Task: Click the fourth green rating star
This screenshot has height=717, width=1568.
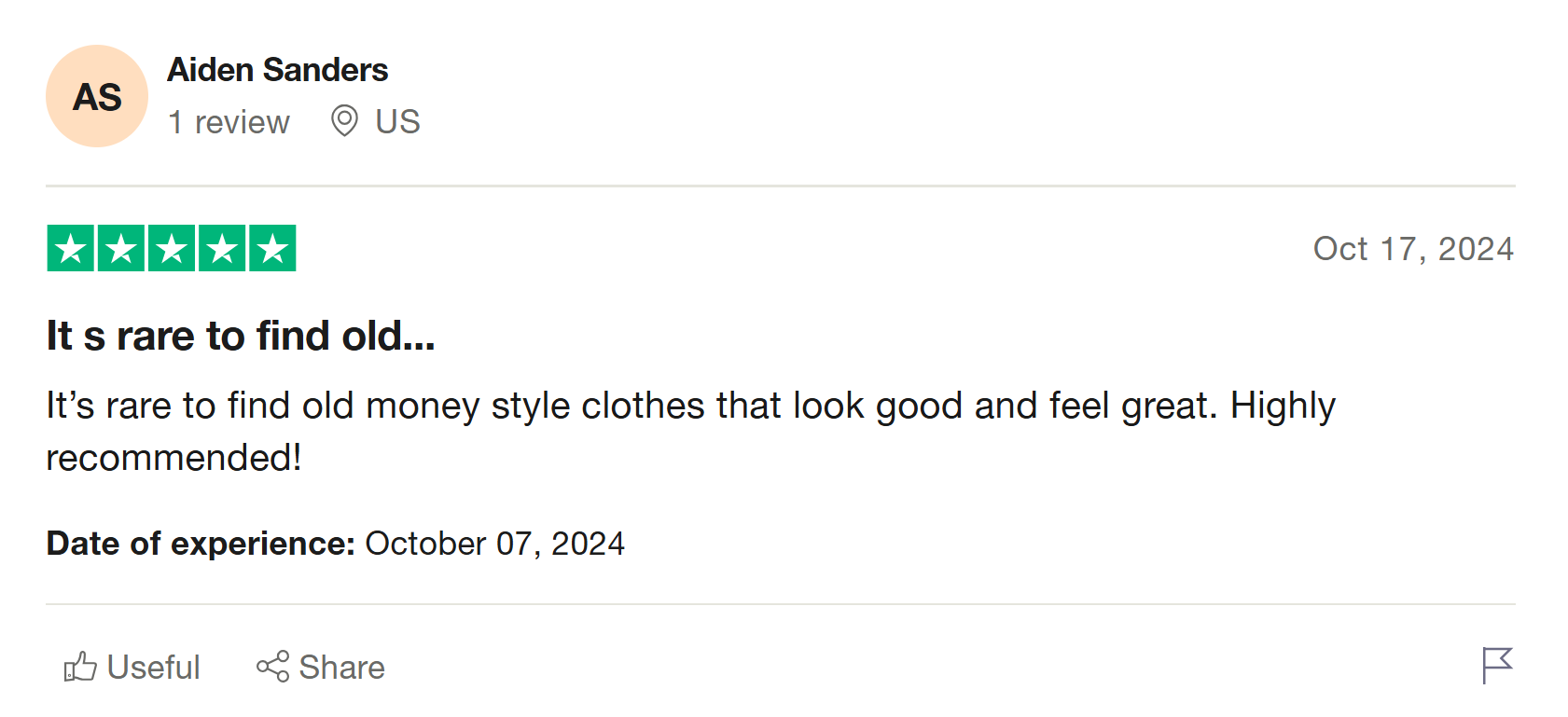Action: [222, 248]
